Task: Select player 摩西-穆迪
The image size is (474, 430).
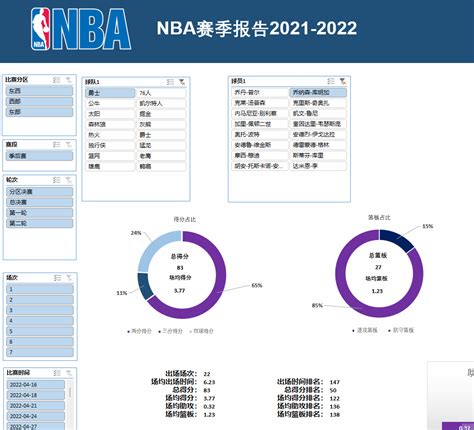Action: [x=260, y=155]
